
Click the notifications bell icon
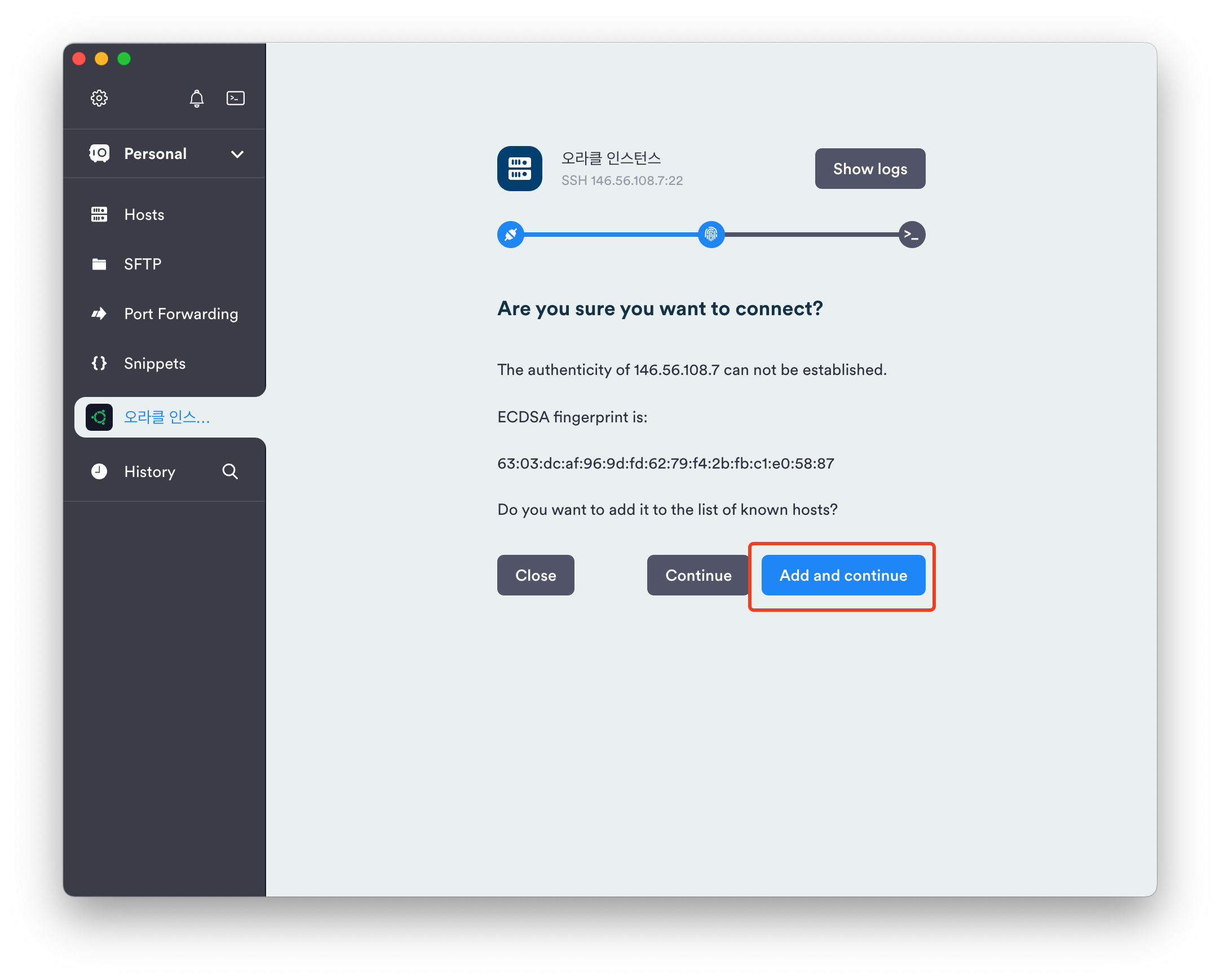[x=196, y=99]
